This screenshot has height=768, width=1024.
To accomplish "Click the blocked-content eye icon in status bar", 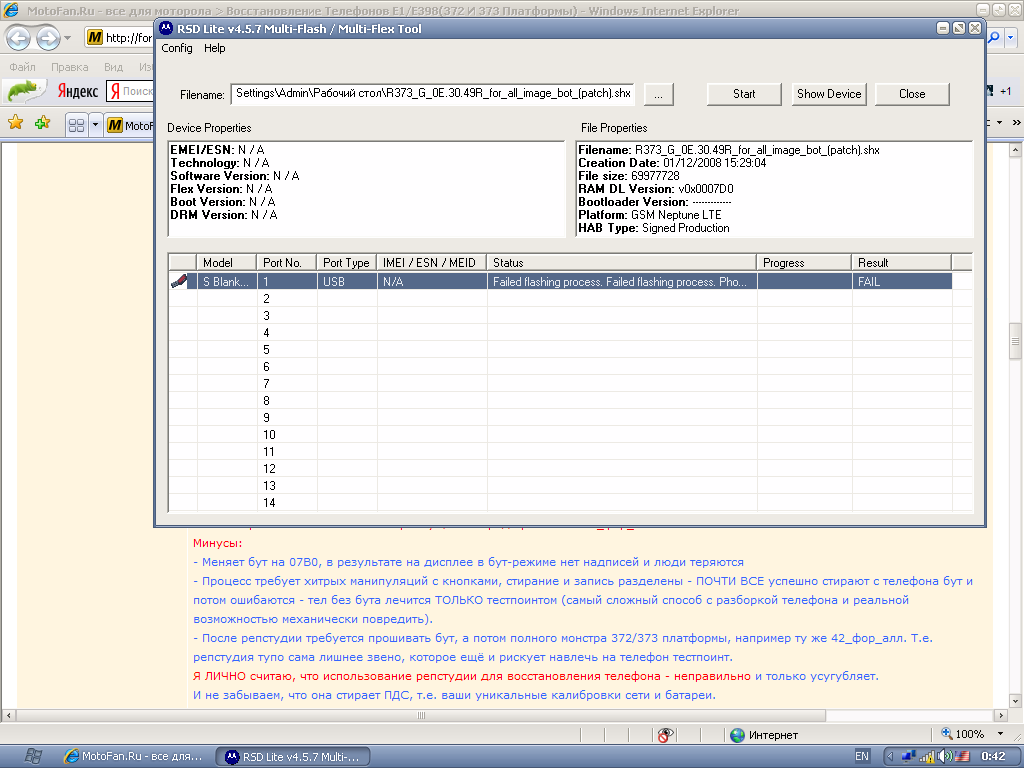I will pyautogui.click(x=665, y=735).
